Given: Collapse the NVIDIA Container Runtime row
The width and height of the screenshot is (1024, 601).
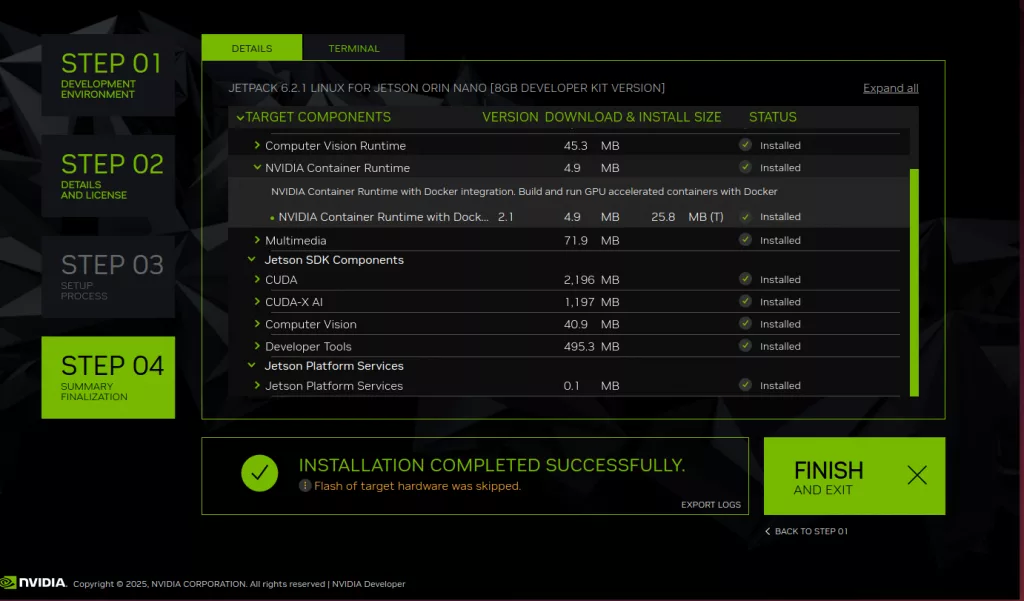Looking at the screenshot, I should click(x=257, y=167).
